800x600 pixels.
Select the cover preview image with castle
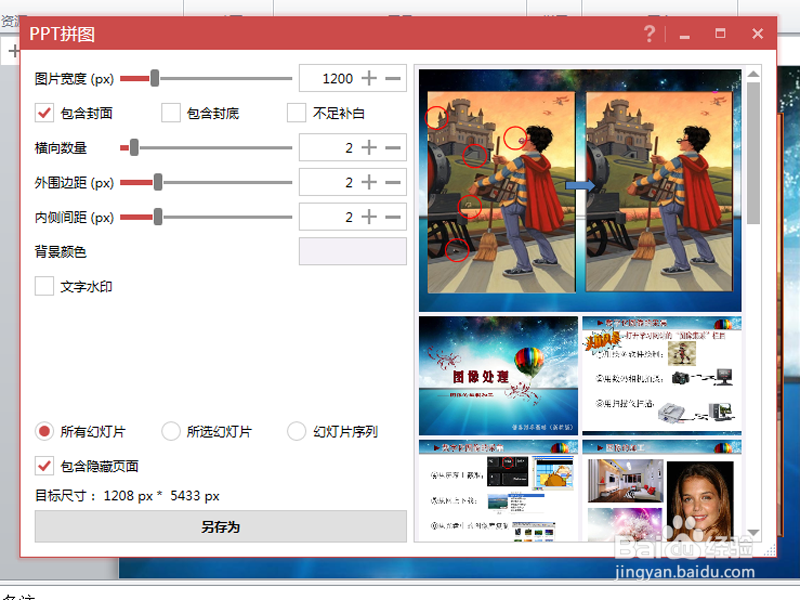pyautogui.click(x=580, y=190)
